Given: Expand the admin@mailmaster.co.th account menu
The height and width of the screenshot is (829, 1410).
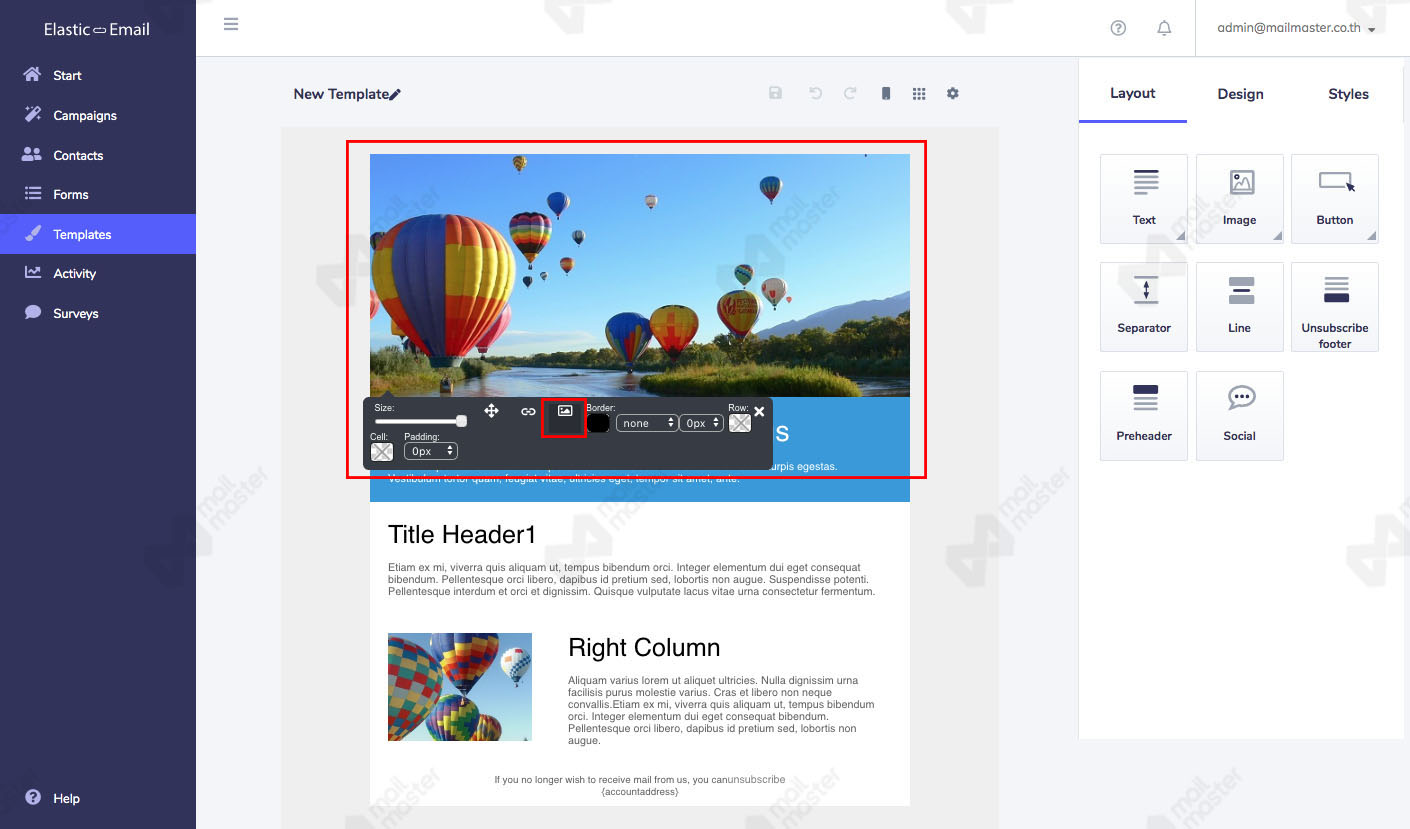Looking at the screenshot, I should click(x=1296, y=28).
